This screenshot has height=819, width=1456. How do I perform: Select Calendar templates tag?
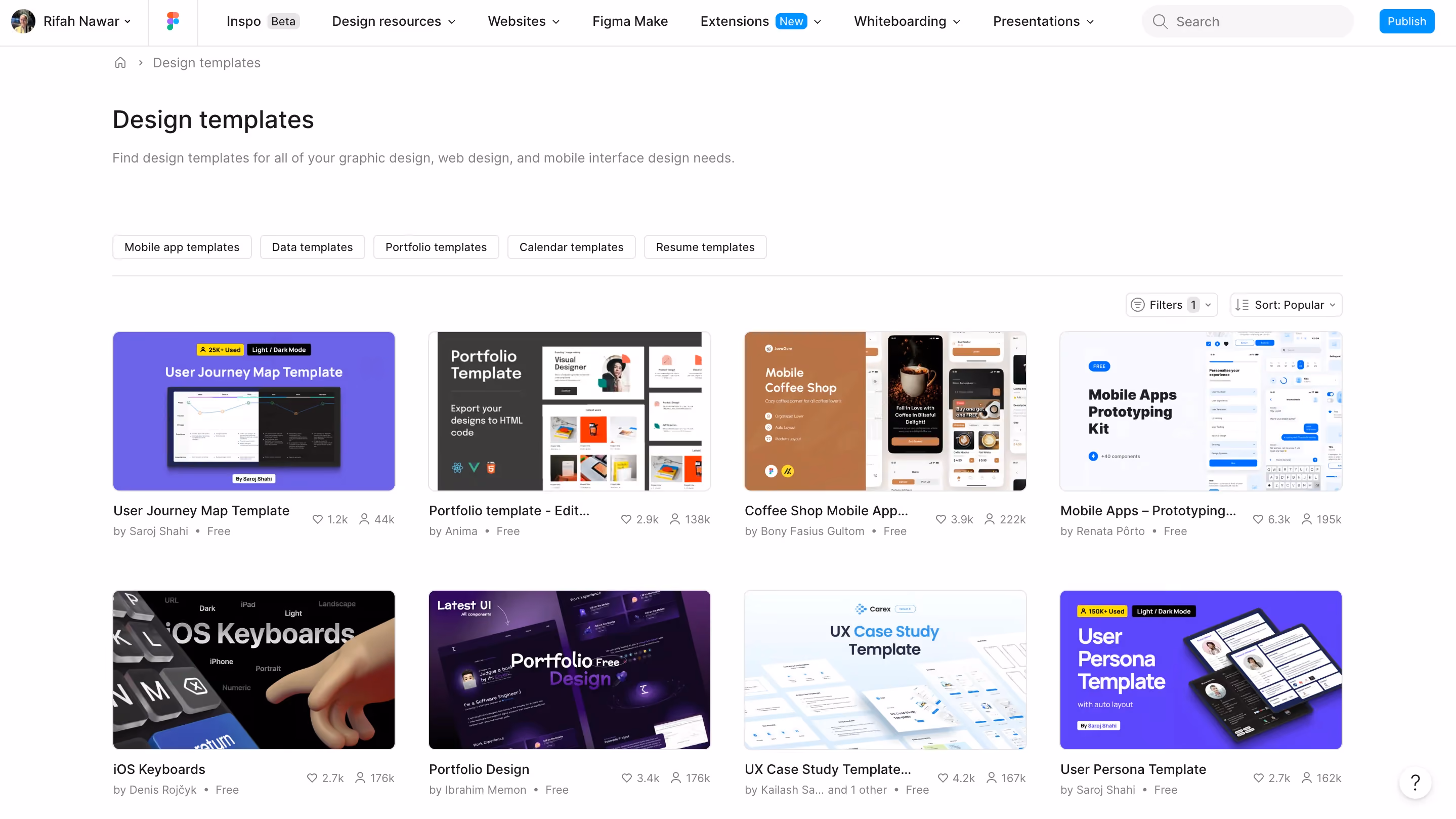click(572, 247)
